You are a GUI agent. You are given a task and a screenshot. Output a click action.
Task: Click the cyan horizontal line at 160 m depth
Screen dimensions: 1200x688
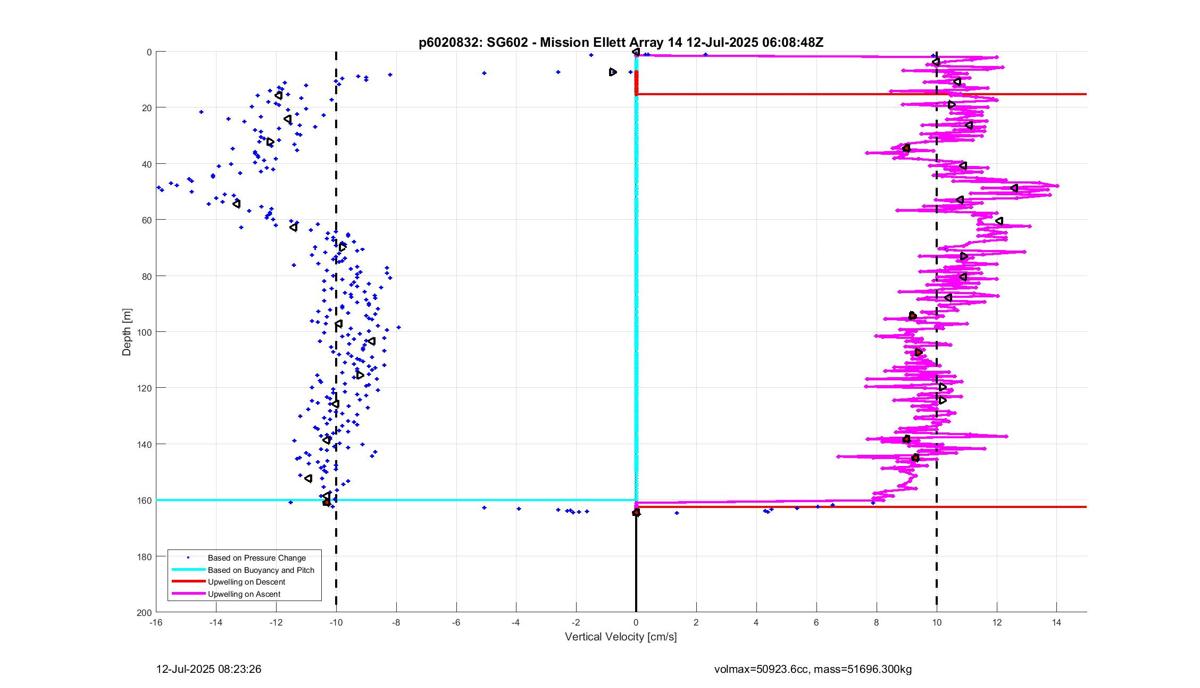click(x=396, y=500)
